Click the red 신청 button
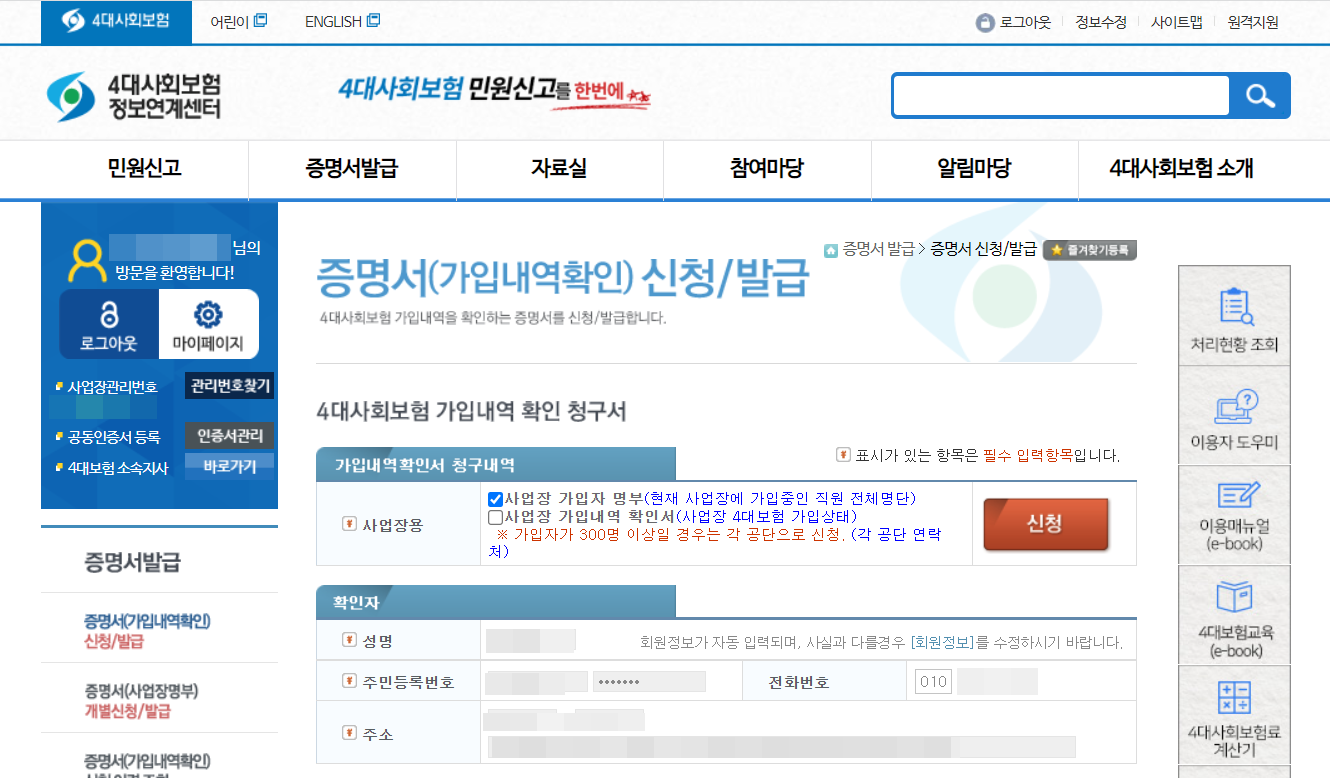1330x778 pixels. [x=1046, y=524]
